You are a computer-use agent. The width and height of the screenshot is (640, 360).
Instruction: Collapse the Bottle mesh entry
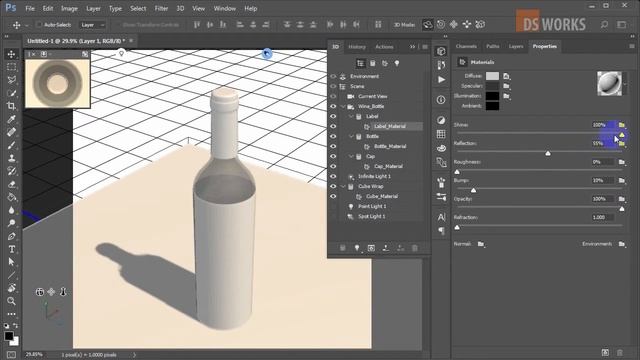tap(351, 136)
